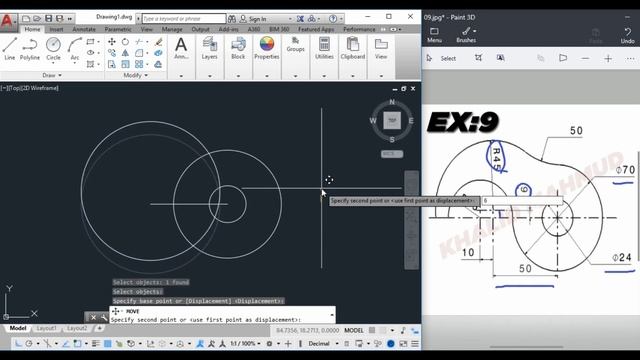Open the View panel button
Screen dimensions: 640x360
(381, 48)
